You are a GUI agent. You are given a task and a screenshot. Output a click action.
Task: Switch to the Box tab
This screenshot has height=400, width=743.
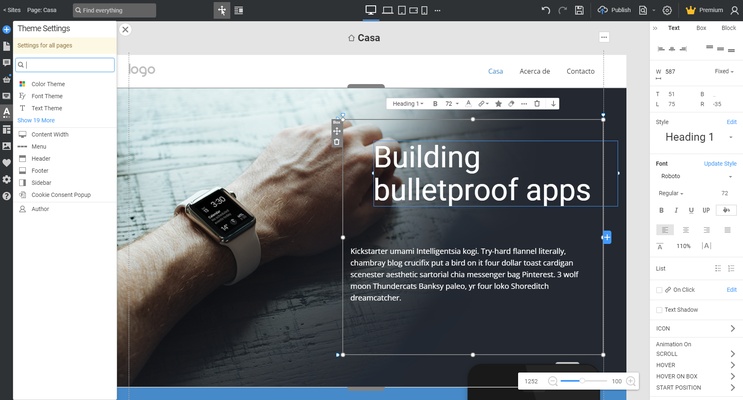pyautogui.click(x=701, y=28)
